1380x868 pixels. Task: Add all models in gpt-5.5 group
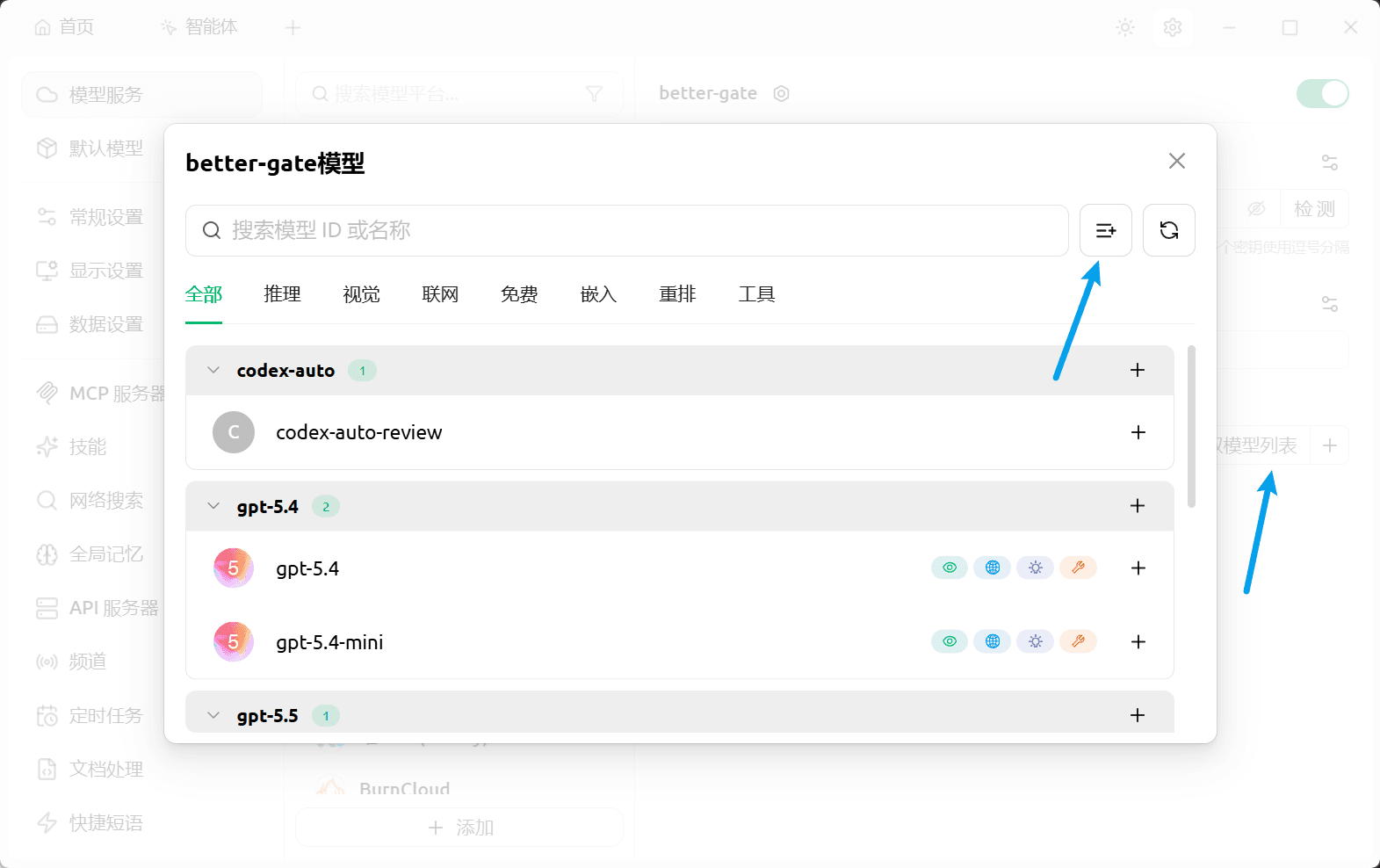1138,715
